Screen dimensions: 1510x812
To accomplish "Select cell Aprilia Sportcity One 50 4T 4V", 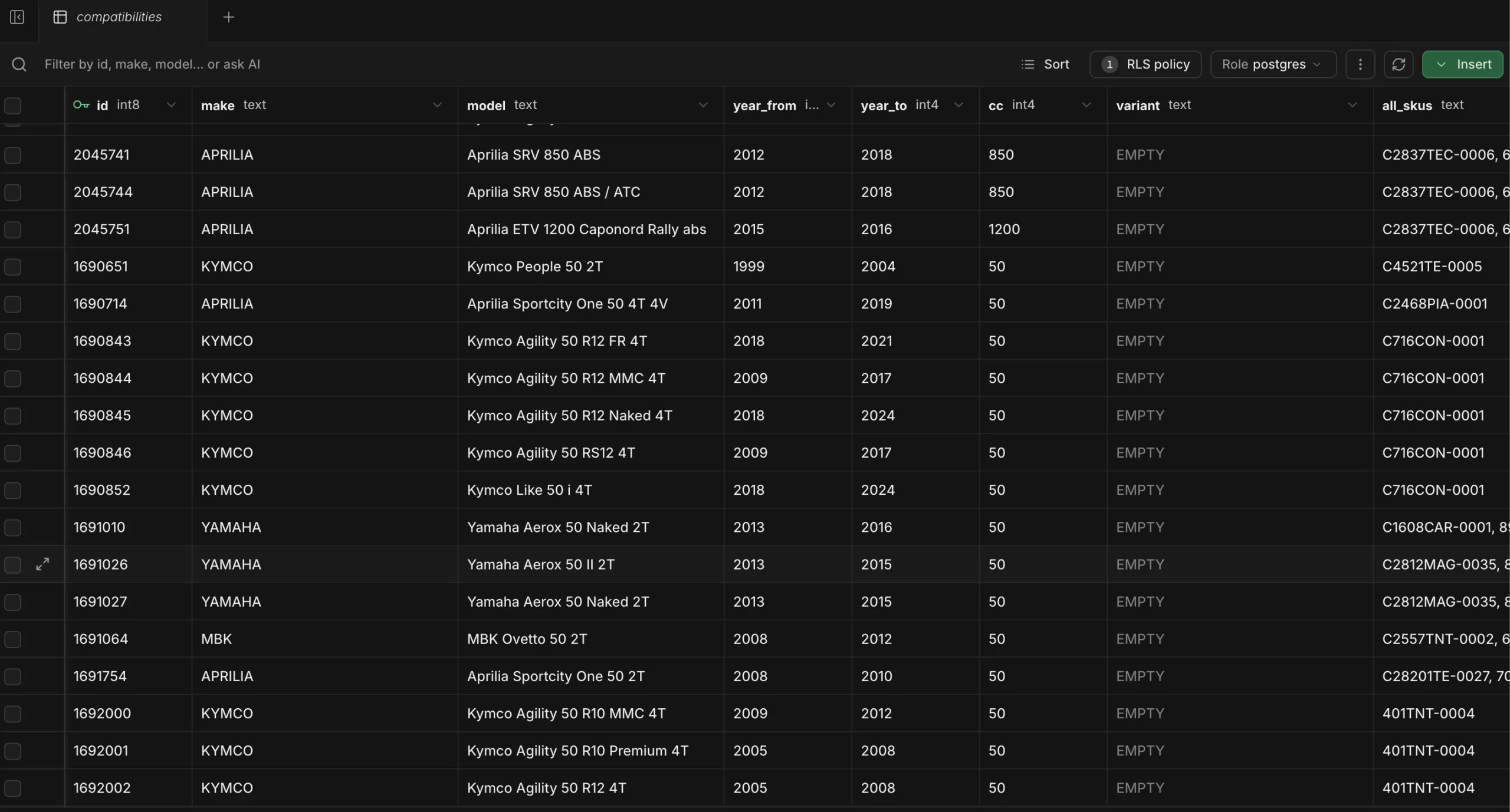I will coord(591,304).
